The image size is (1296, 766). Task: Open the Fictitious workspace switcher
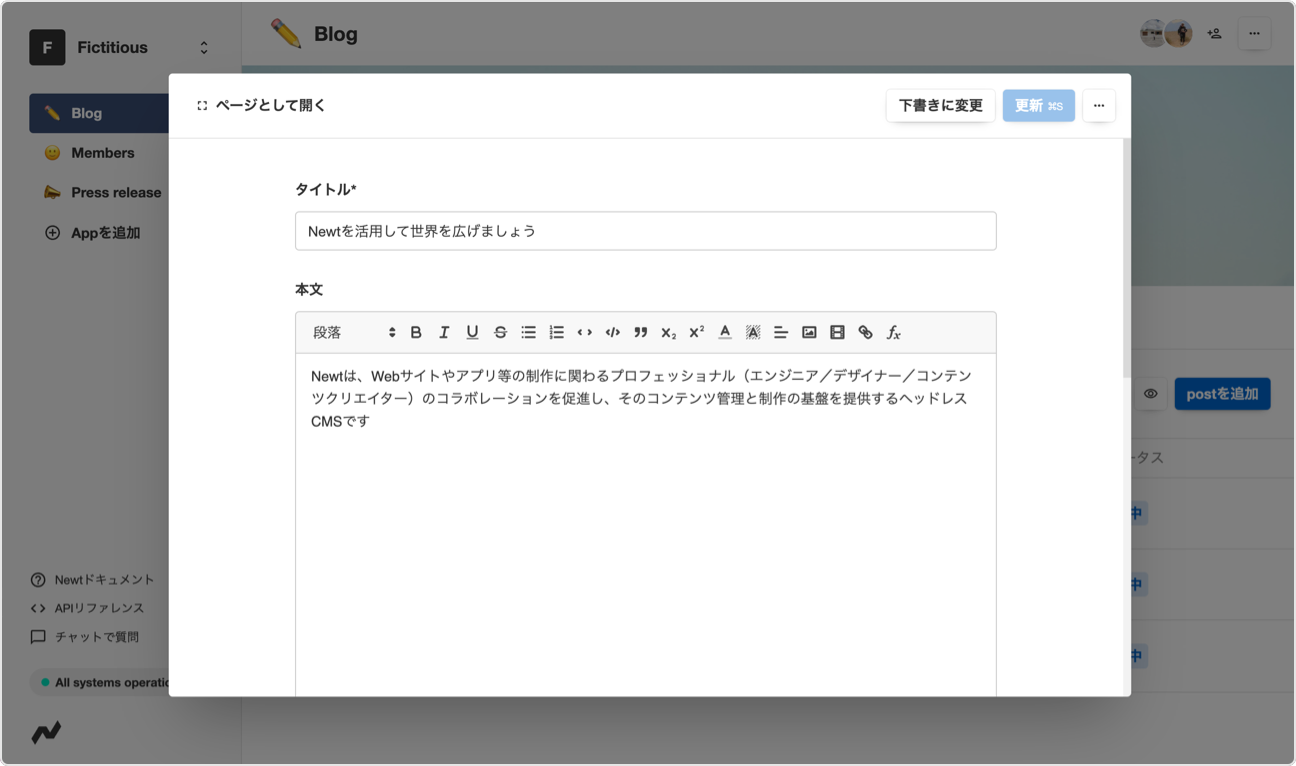click(120, 47)
